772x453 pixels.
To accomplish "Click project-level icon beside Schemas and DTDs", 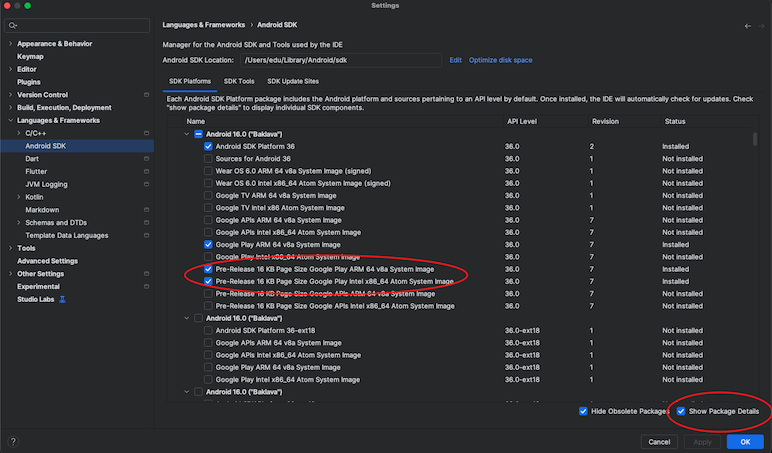I will click(146, 223).
